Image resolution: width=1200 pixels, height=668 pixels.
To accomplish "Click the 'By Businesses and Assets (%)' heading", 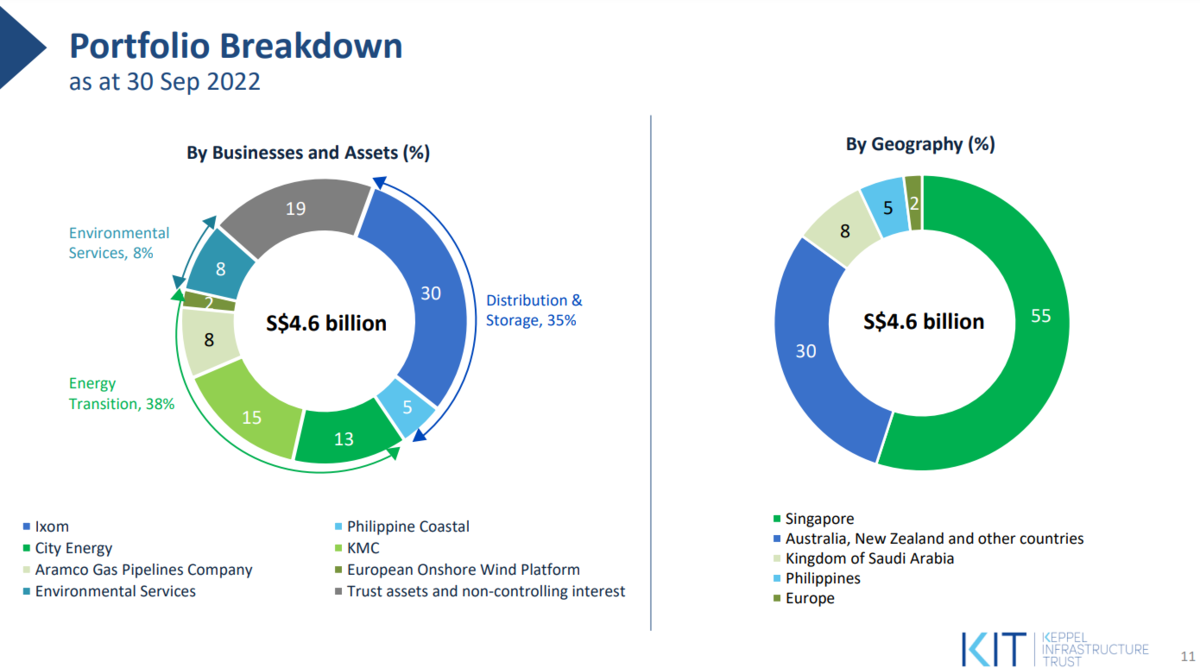I will coord(308,153).
